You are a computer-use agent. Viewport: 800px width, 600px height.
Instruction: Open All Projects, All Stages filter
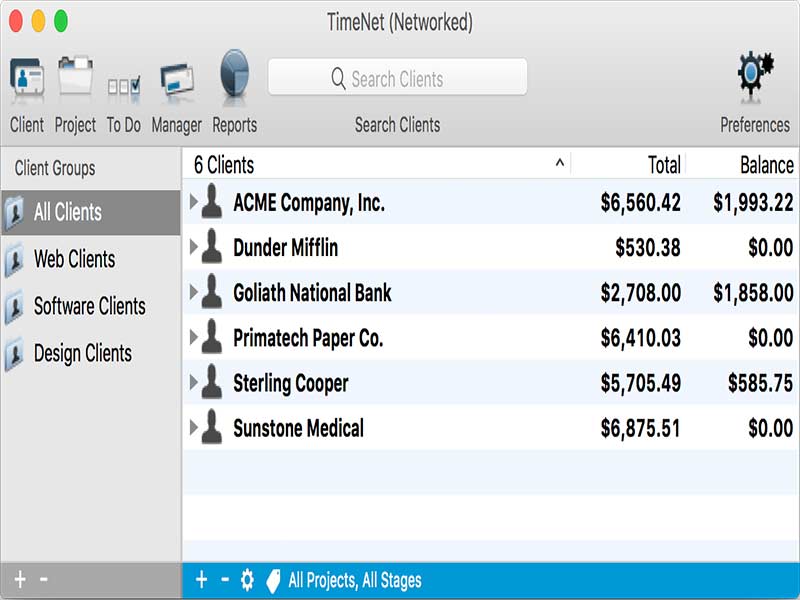(355, 581)
